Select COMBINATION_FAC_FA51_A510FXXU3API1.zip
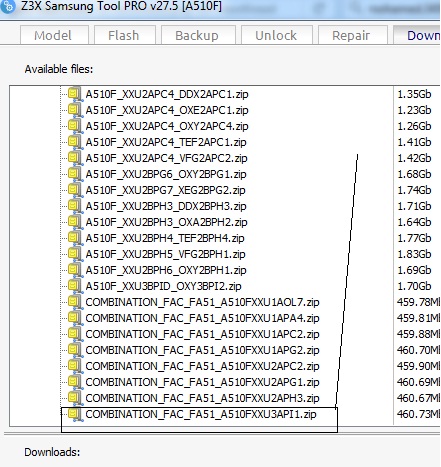This screenshot has width=441, height=467. click(201, 414)
